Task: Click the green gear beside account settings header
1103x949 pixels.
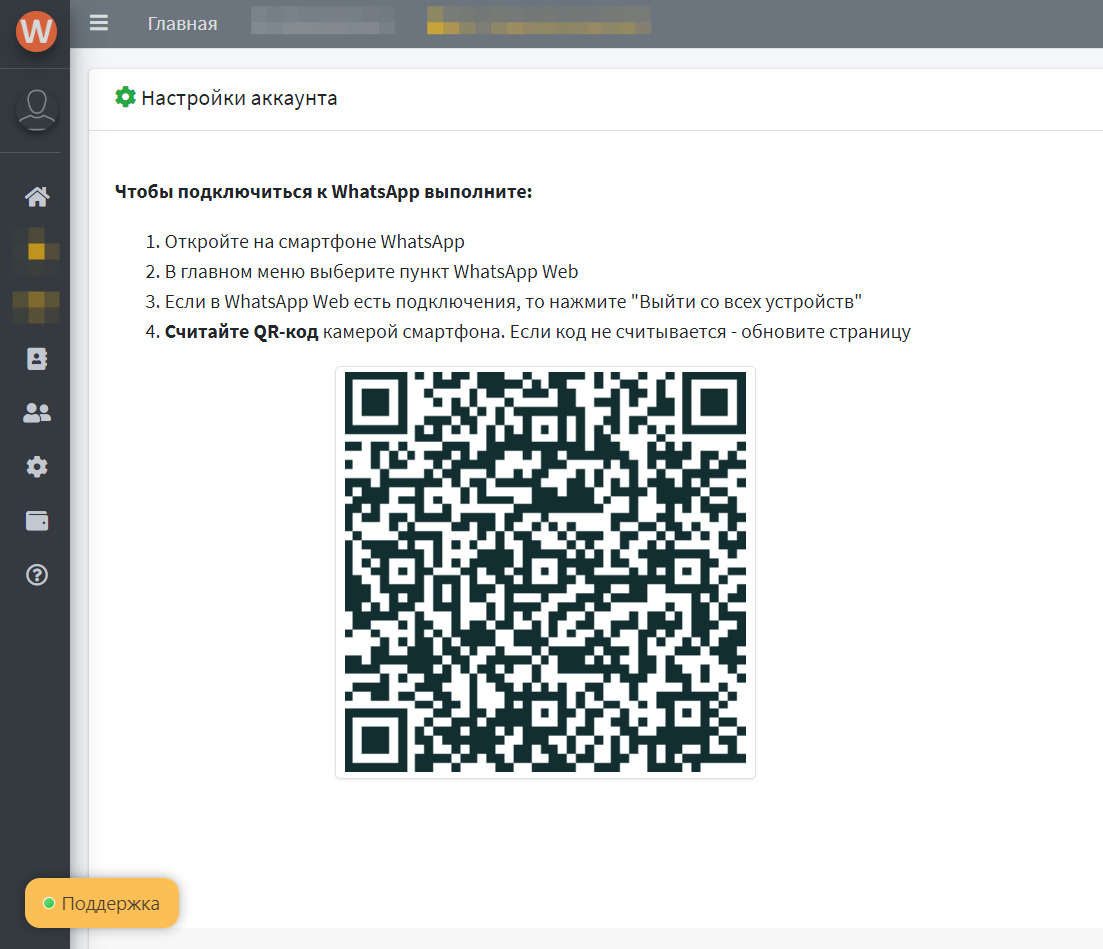Action: [124, 97]
